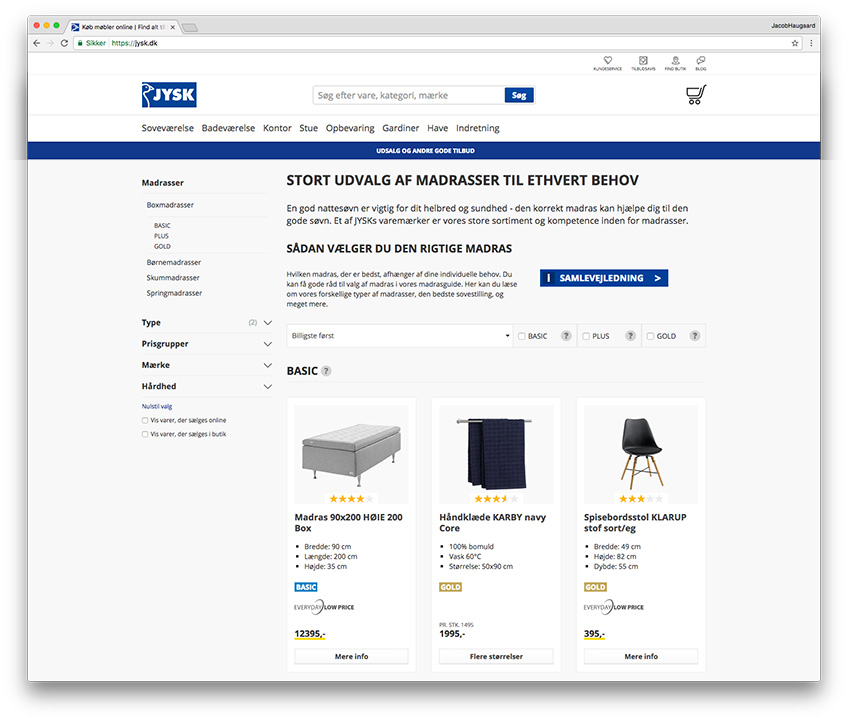Select Skummadrasser category
848x718 pixels.
[x=173, y=277]
